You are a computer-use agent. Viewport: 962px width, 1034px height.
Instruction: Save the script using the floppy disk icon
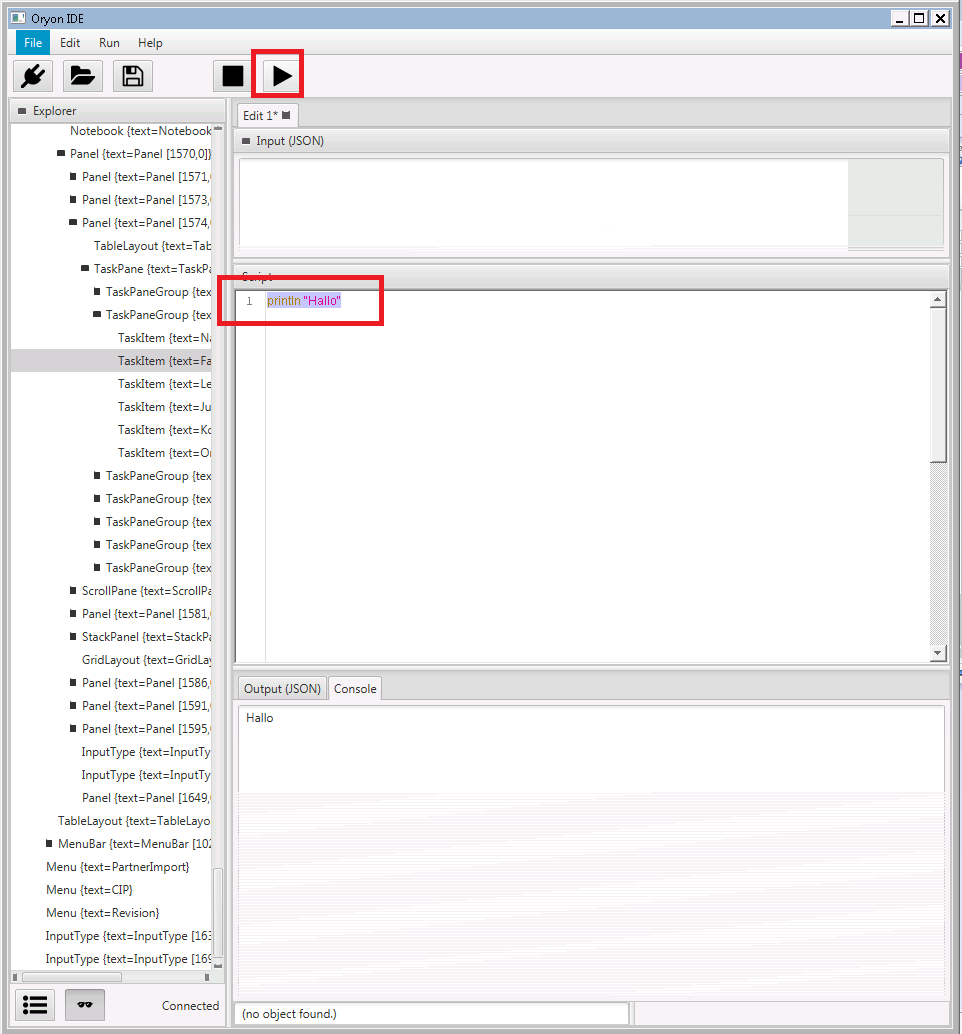(133, 76)
